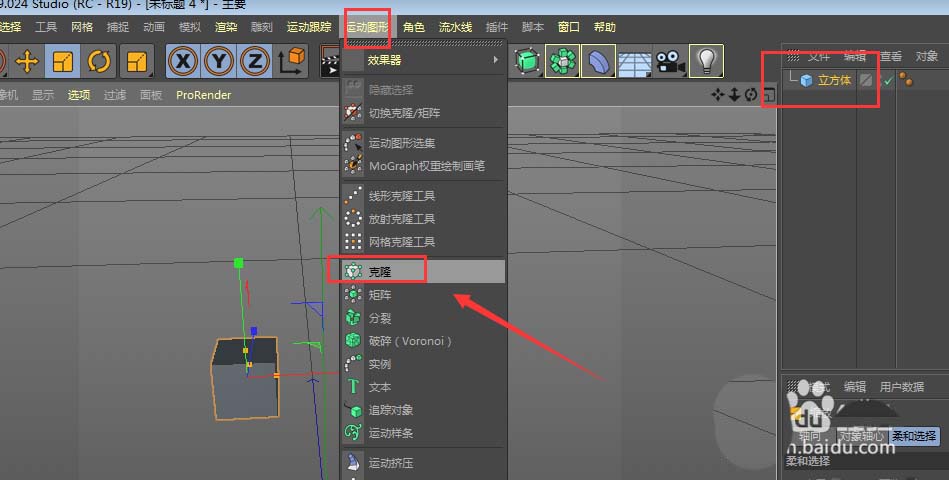This screenshot has height=480, width=949.
Task: Toggle 立方体 green enable checkmark
Action: click(888, 81)
